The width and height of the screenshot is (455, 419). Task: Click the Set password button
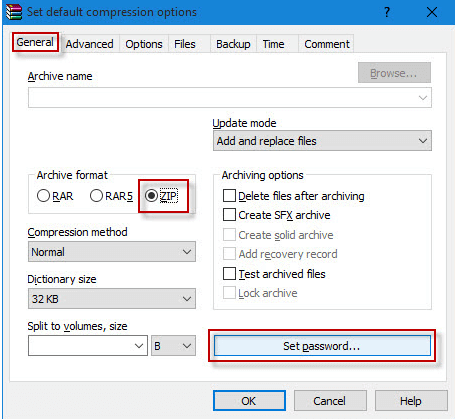[x=322, y=346]
